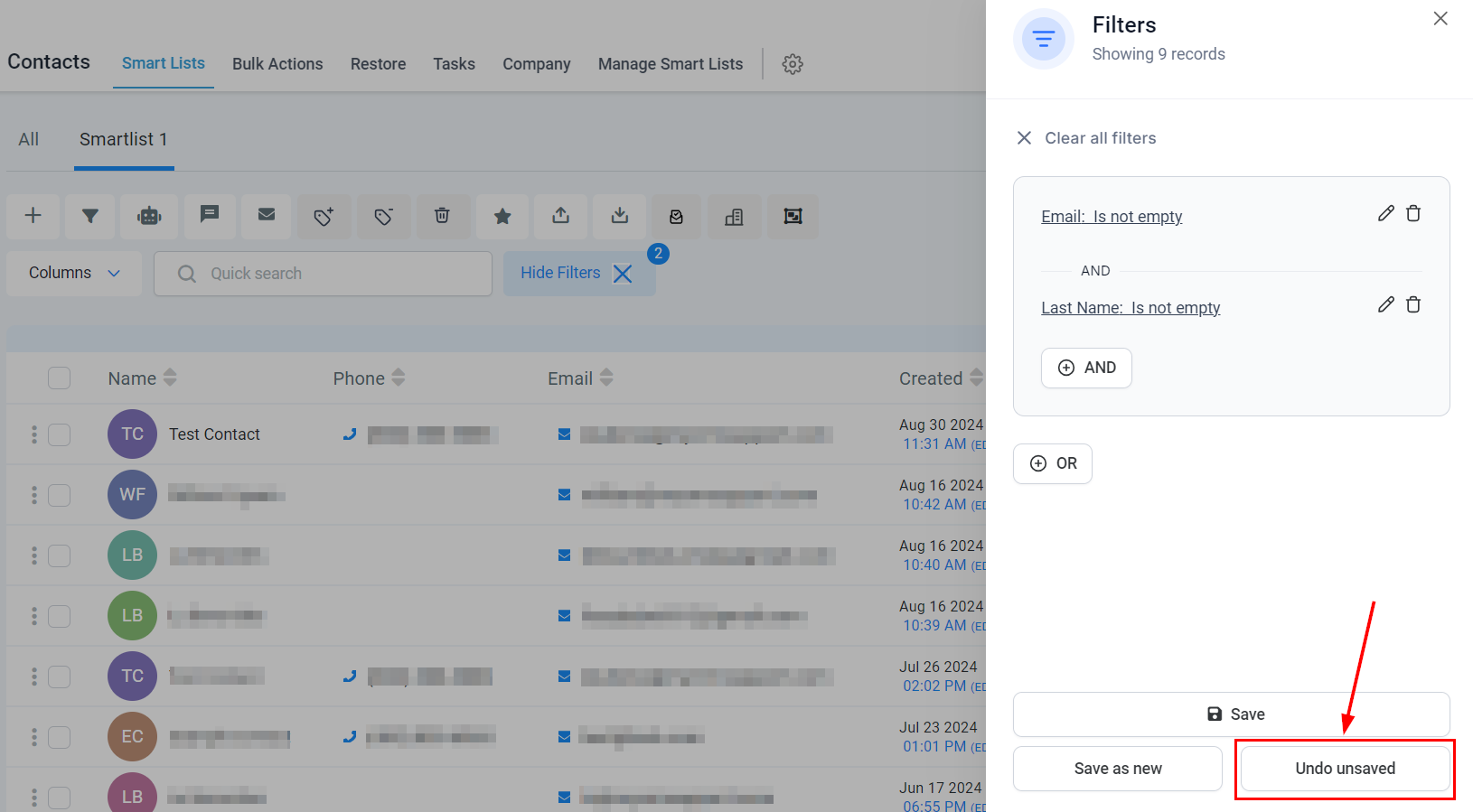Delete the Email filter with trash icon
Image resolution: width=1473 pixels, height=812 pixels.
pyautogui.click(x=1413, y=213)
